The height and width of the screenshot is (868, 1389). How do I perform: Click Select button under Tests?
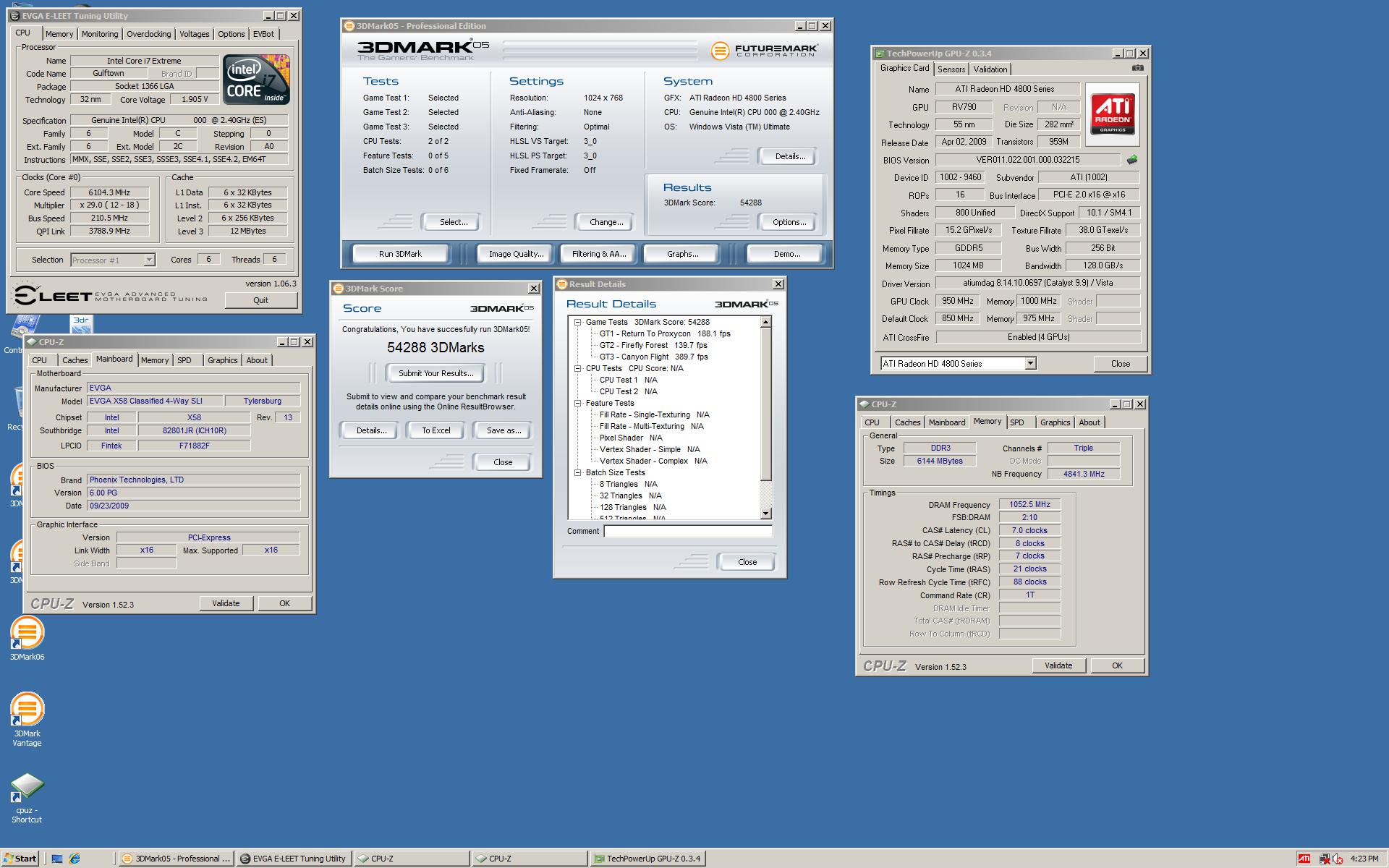pos(454,222)
